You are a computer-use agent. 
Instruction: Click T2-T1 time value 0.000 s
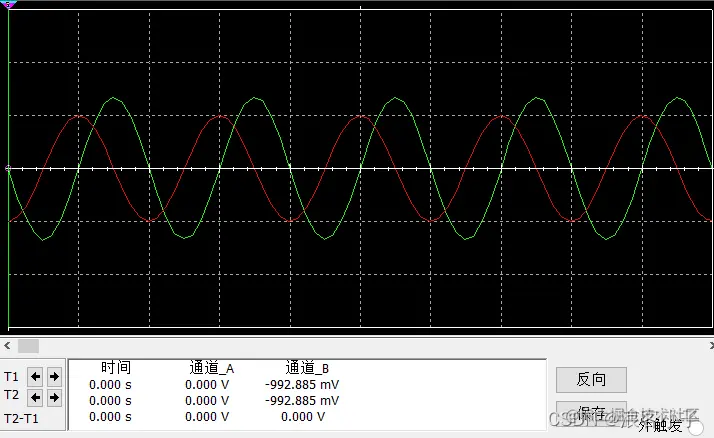point(110,417)
